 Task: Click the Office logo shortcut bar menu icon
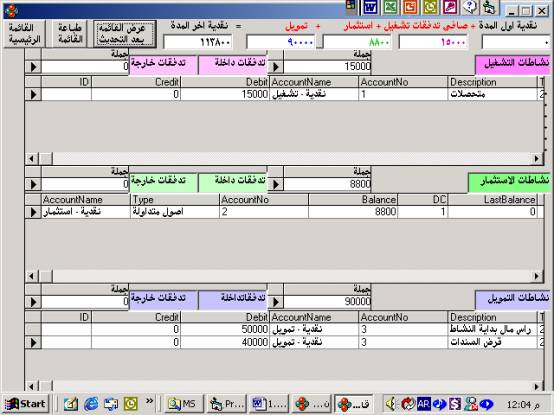351,6
